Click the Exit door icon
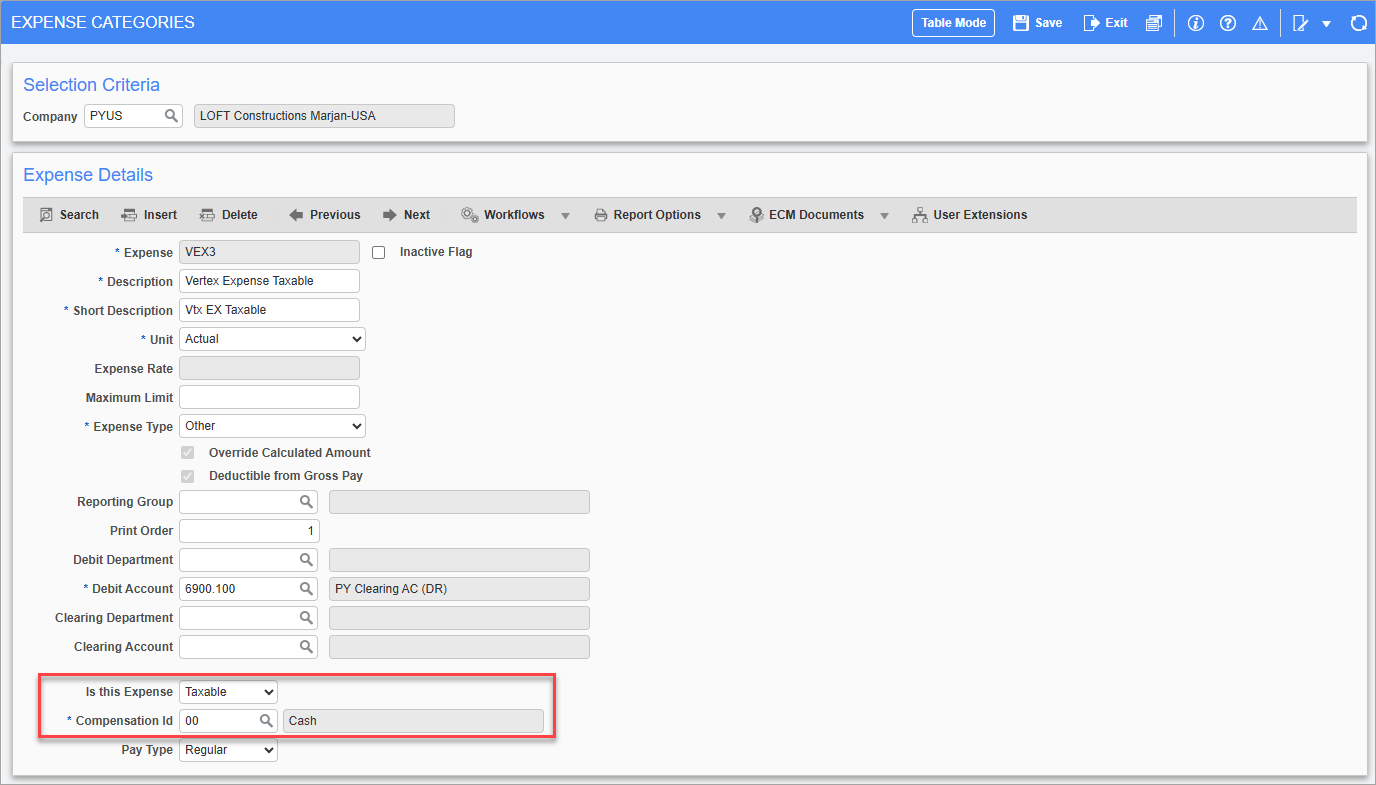The width and height of the screenshot is (1376, 785). pyautogui.click(x=1092, y=23)
